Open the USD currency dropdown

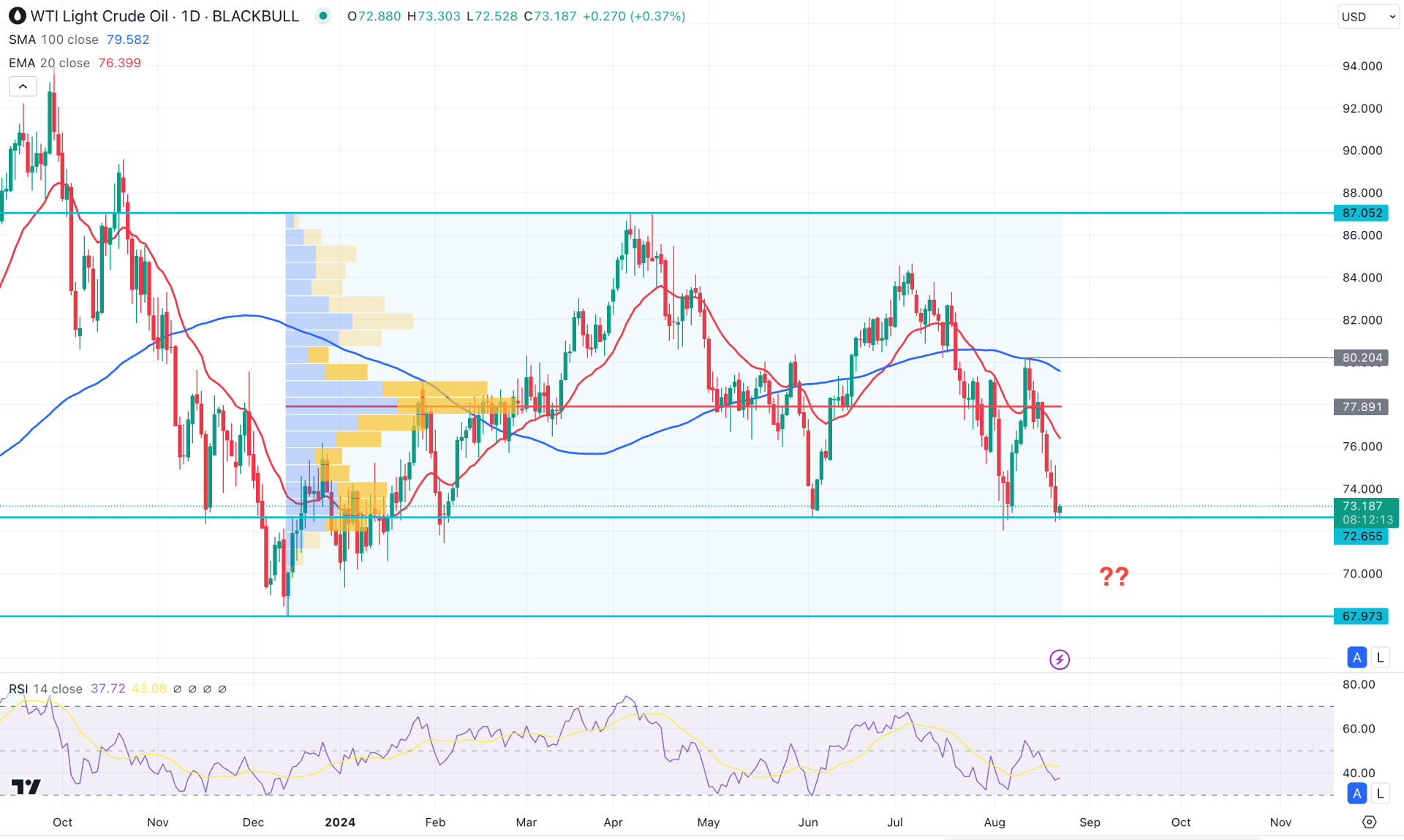coord(1369,17)
